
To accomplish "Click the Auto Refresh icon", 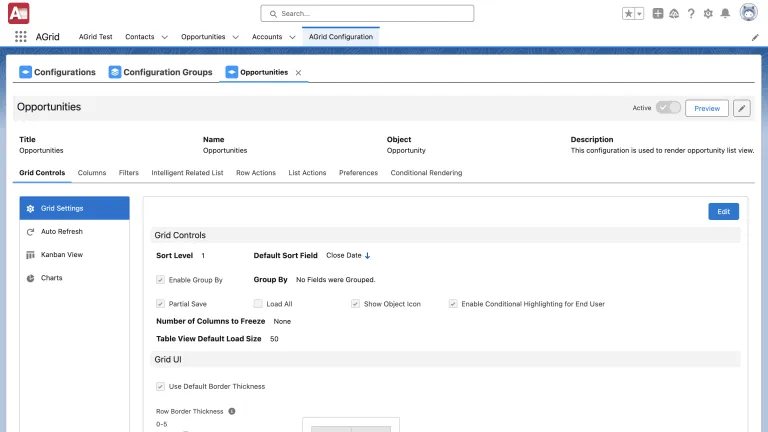I will (x=30, y=232).
